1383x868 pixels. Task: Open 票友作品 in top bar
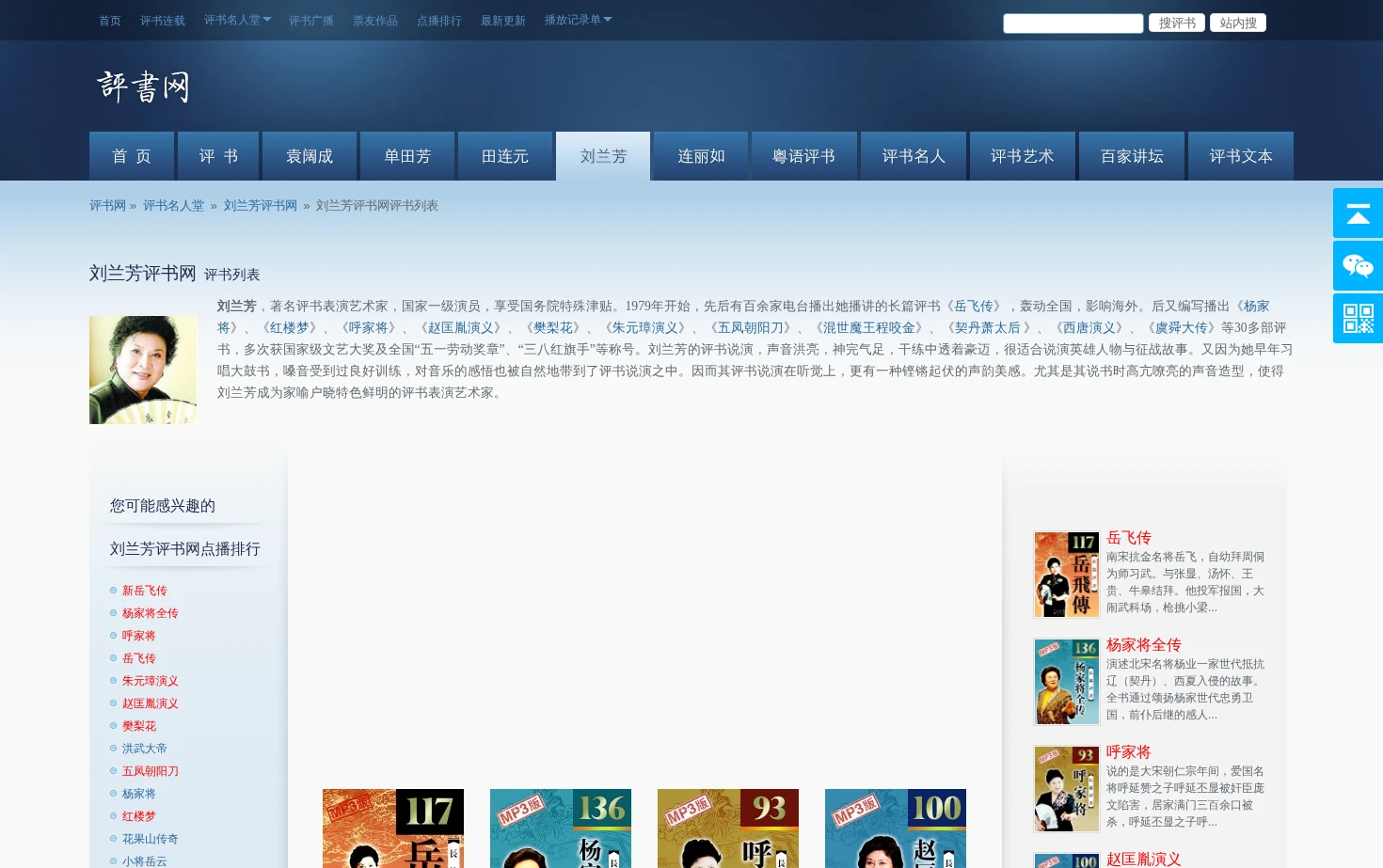pyautogui.click(x=375, y=21)
